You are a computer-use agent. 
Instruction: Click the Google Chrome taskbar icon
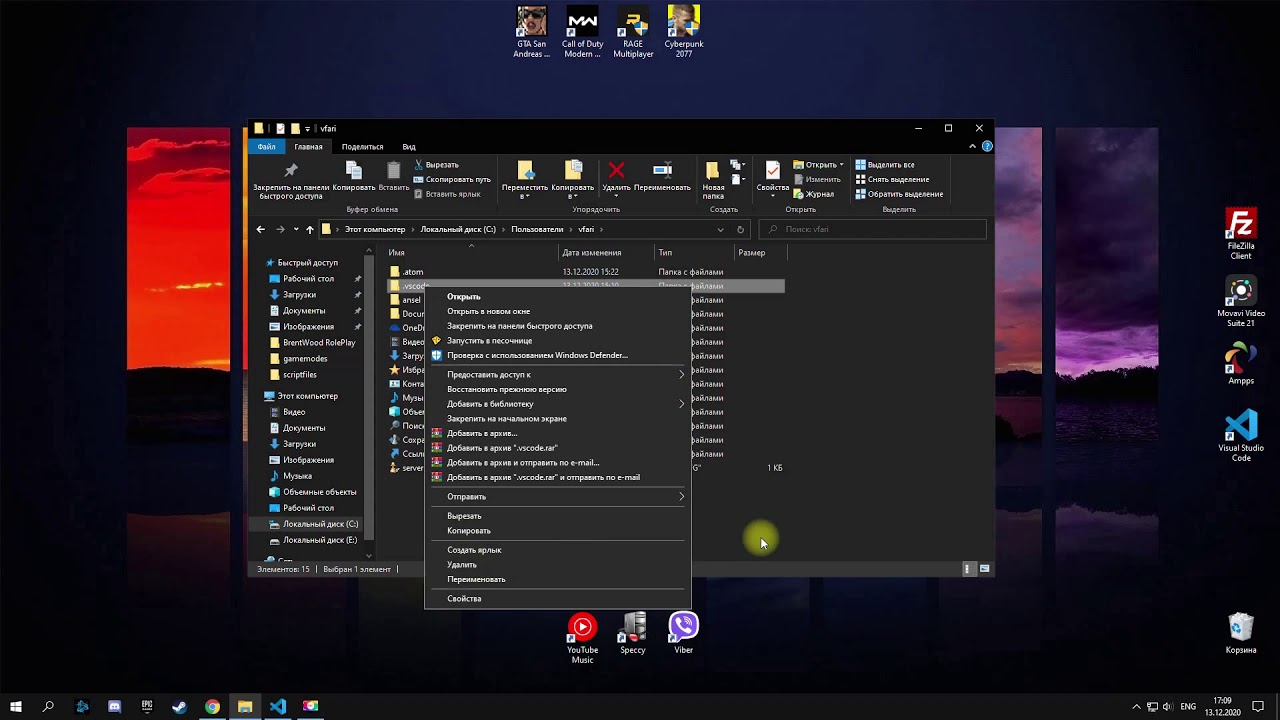click(212, 706)
